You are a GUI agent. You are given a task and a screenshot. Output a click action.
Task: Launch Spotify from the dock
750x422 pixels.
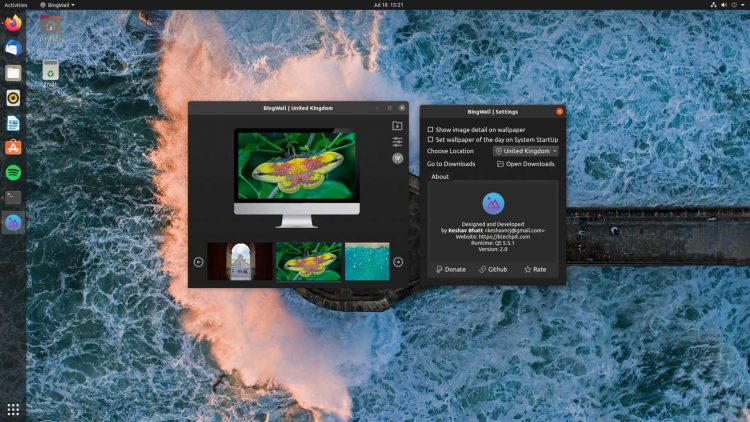pyautogui.click(x=13, y=173)
